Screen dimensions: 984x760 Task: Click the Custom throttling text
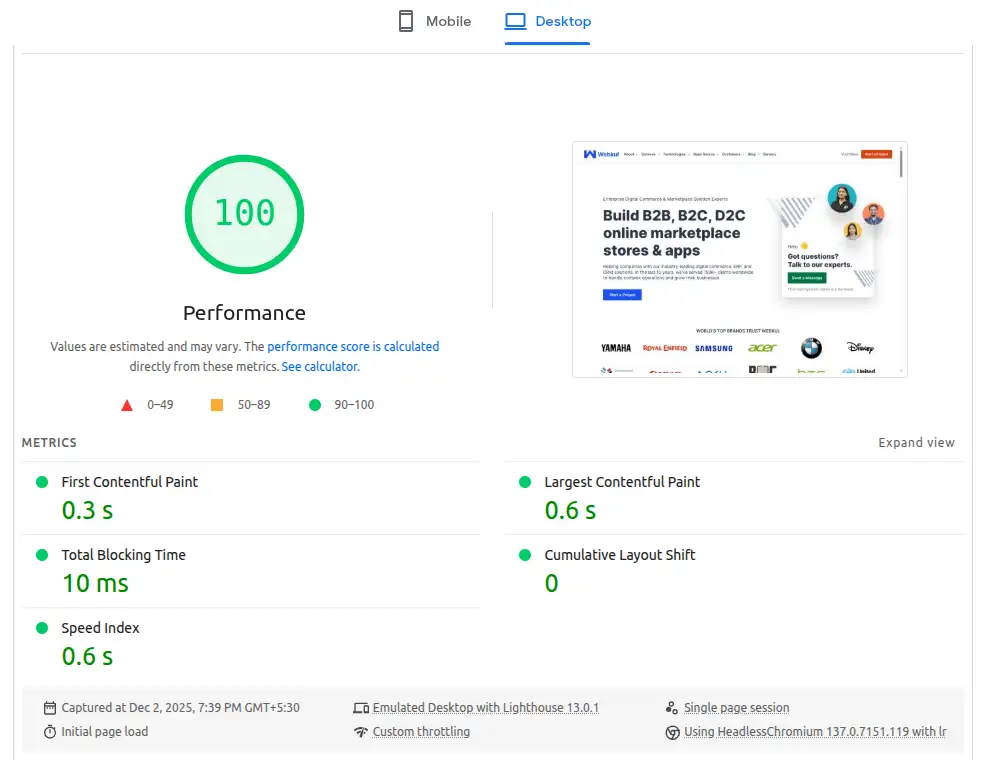pos(421,732)
